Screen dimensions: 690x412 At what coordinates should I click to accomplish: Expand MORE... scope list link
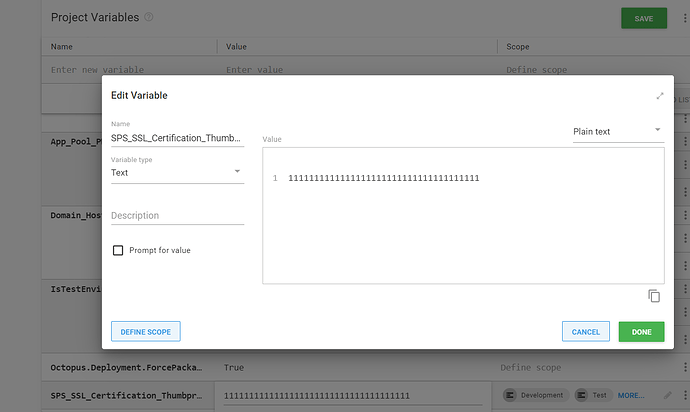631,396
